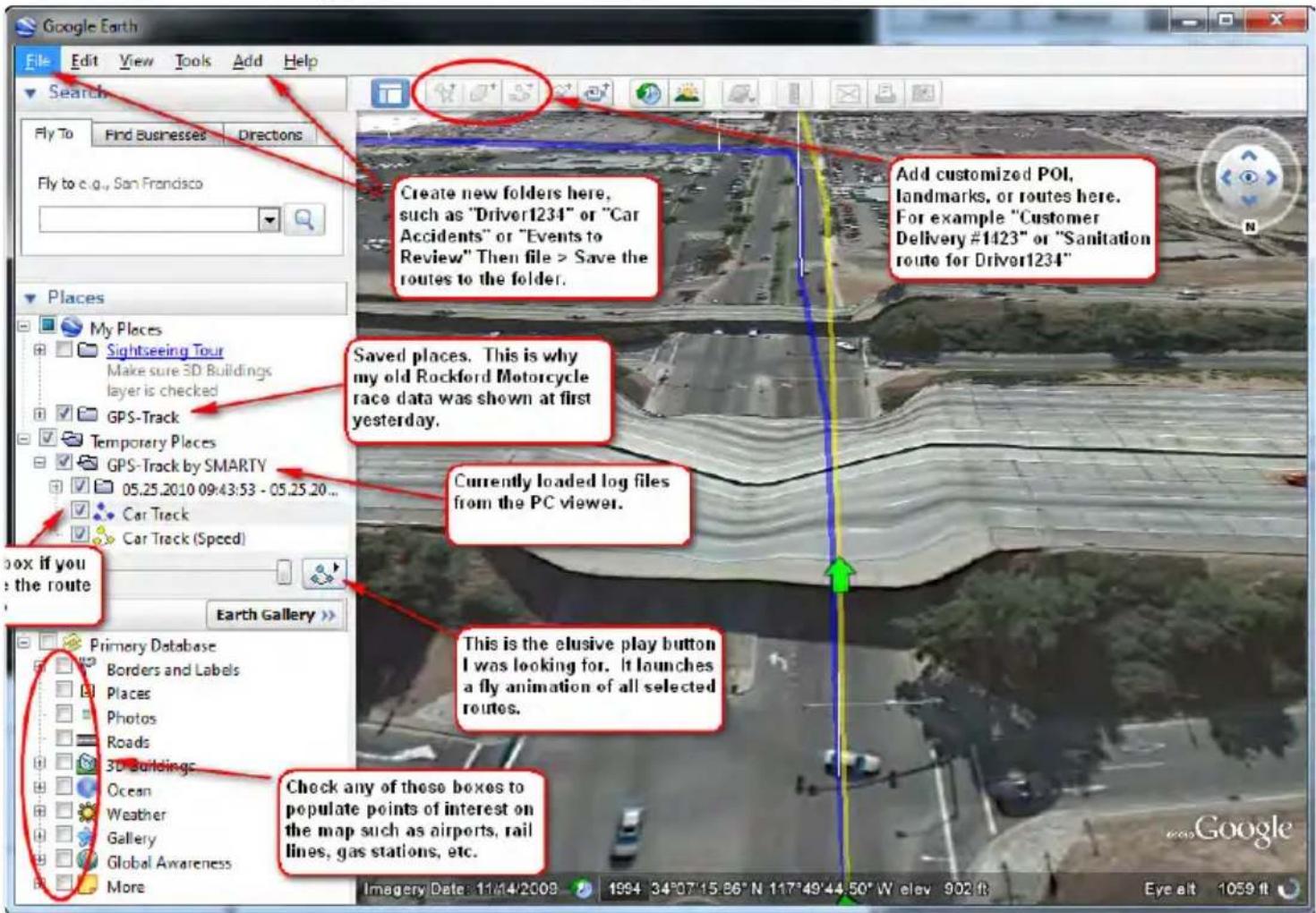Screen dimensions: 1316x913
Task: Collapse the Search panel triangle
Action: point(30,93)
